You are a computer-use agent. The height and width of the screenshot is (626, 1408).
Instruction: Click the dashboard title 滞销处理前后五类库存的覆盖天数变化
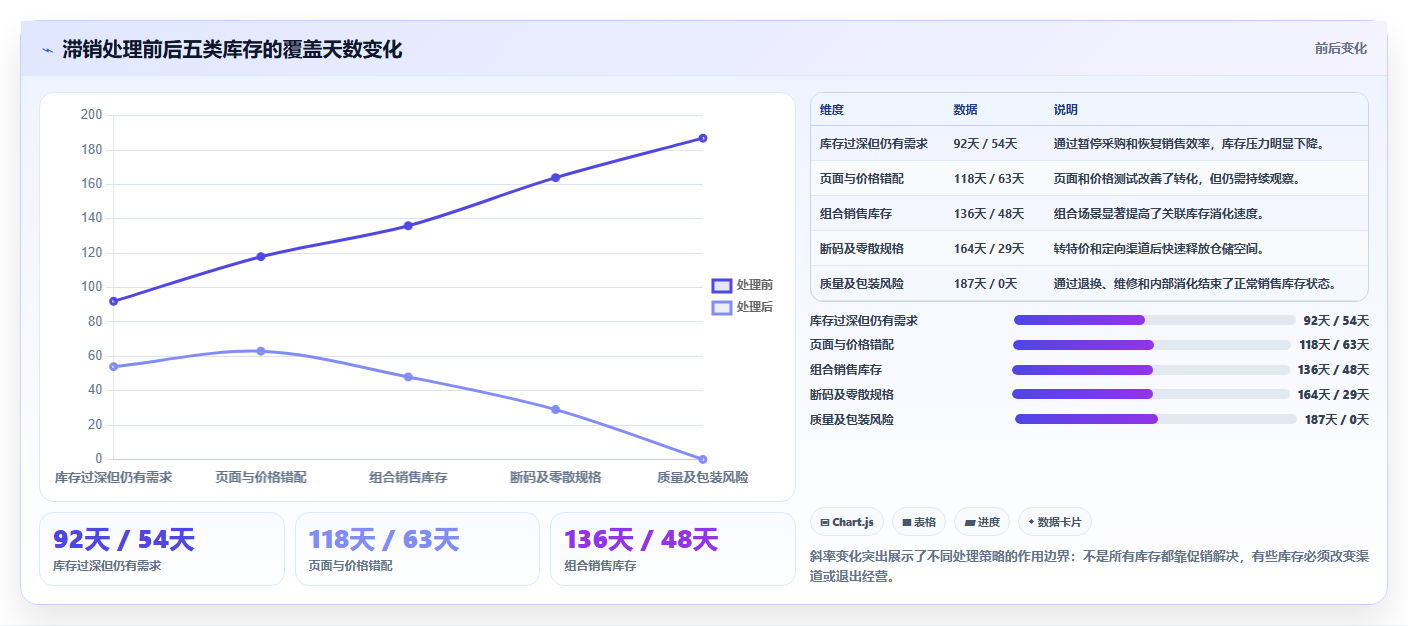click(x=232, y=50)
